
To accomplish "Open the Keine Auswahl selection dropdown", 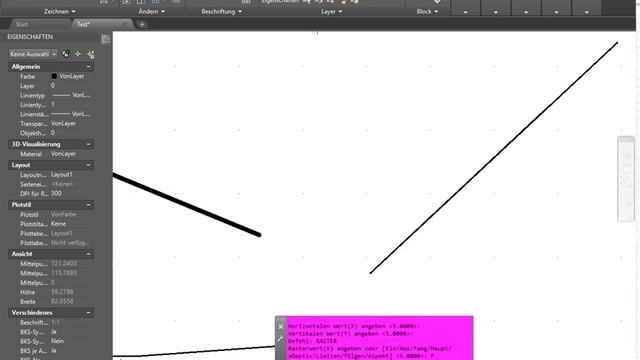I will (33, 54).
